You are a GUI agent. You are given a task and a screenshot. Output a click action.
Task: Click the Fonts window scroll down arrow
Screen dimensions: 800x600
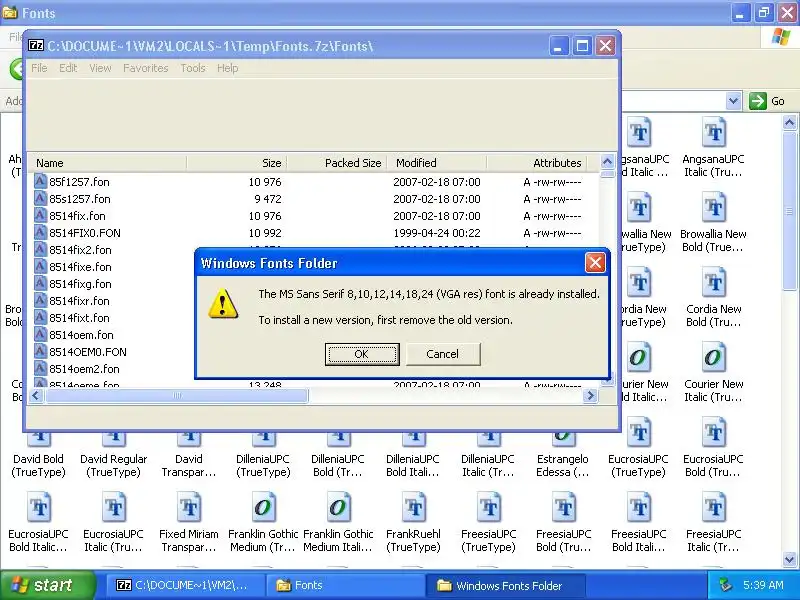click(789, 560)
